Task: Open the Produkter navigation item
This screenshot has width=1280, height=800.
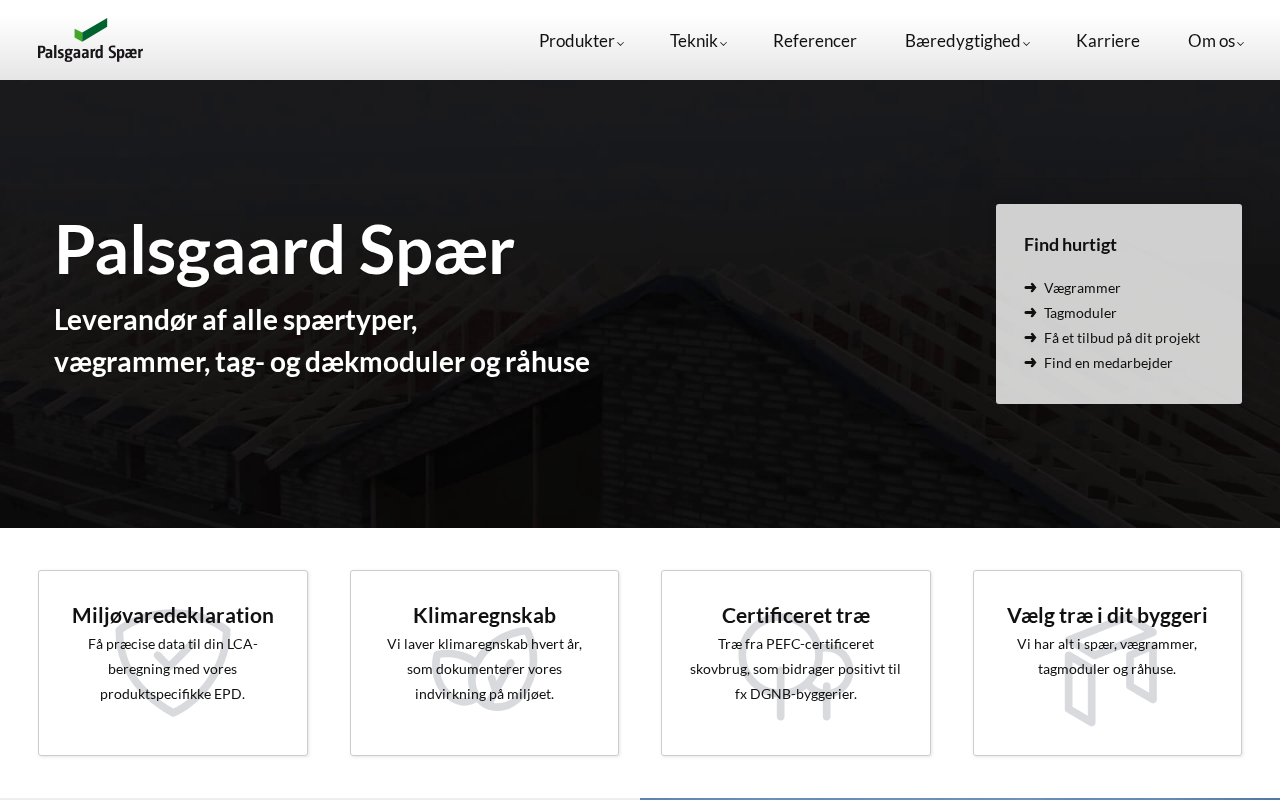Action: [577, 41]
